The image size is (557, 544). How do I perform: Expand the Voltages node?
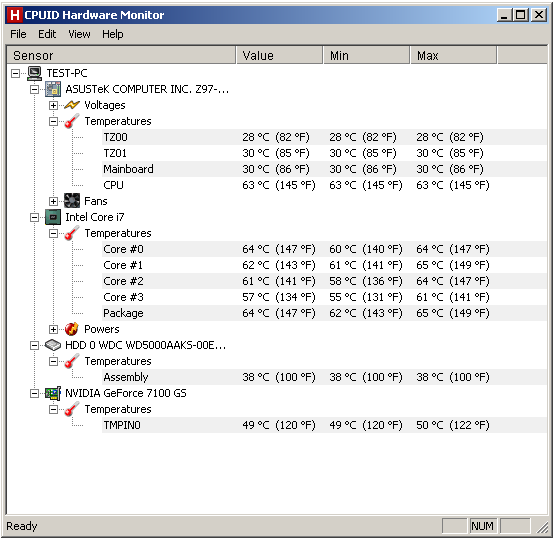pos(53,106)
